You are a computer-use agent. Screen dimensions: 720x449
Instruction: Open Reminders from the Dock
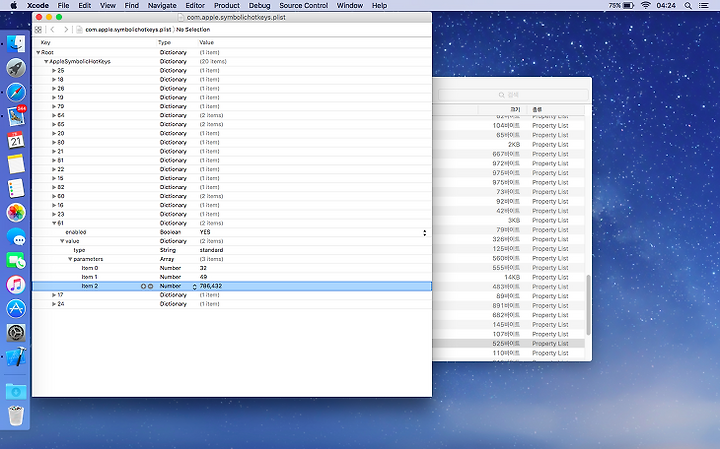(16, 188)
